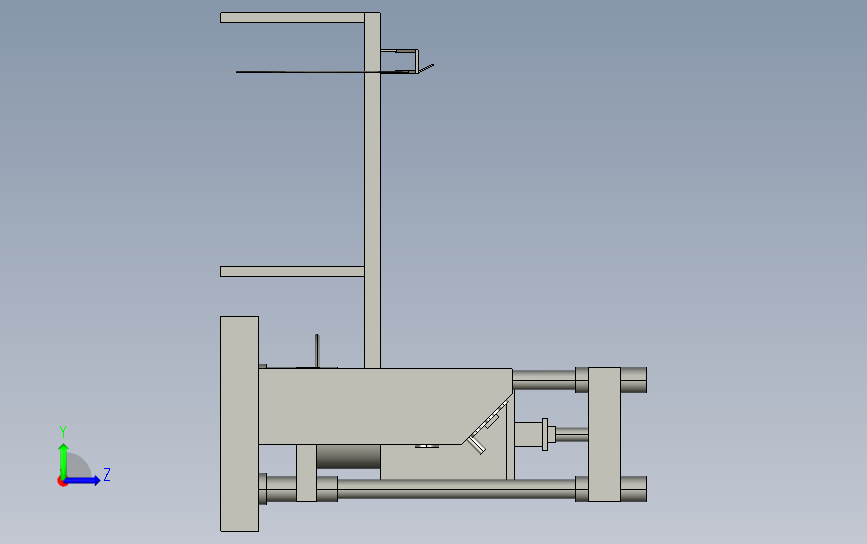Image resolution: width=867 pixels, height=544 pixels.
Task: Click the red origin ball of the triad
Action: point(62,482)
